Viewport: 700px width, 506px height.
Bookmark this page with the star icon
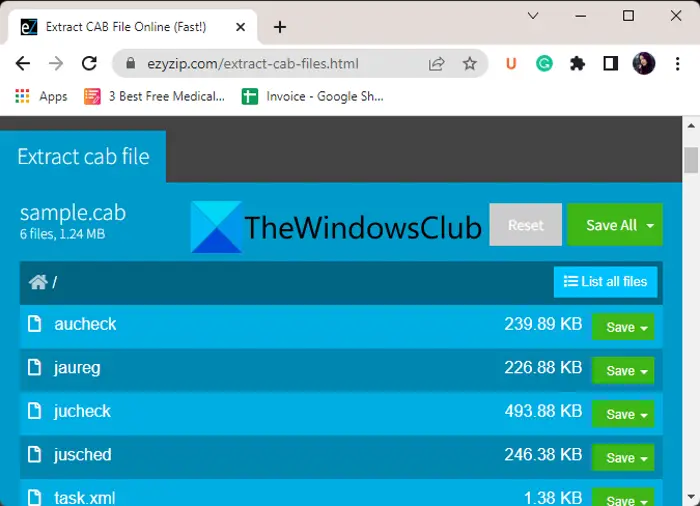469,64
